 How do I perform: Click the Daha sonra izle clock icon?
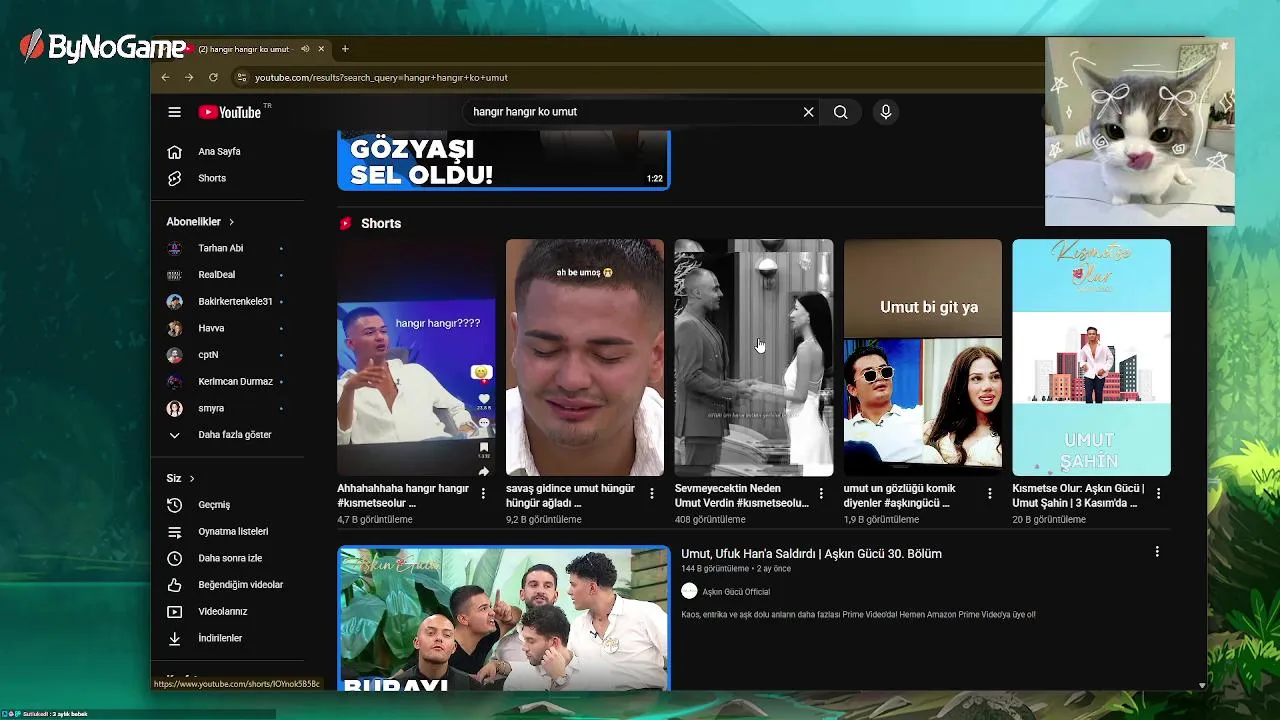(x=174, y=558)
